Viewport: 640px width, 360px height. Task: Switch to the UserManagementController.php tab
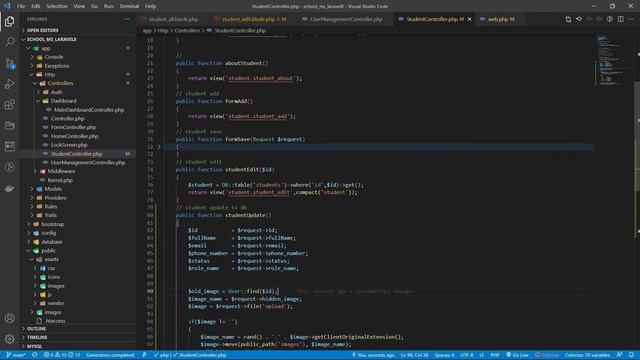coord(346,19)
